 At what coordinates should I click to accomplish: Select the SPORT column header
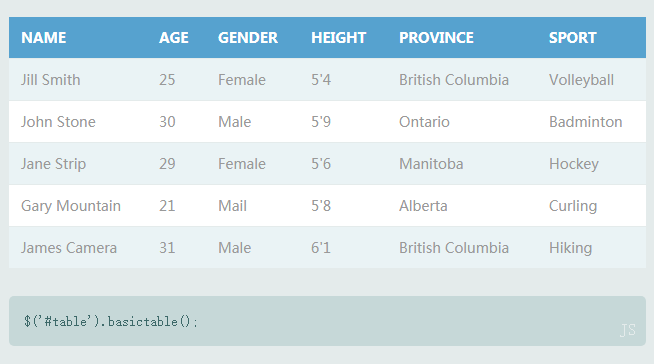[x=573, y=38]
